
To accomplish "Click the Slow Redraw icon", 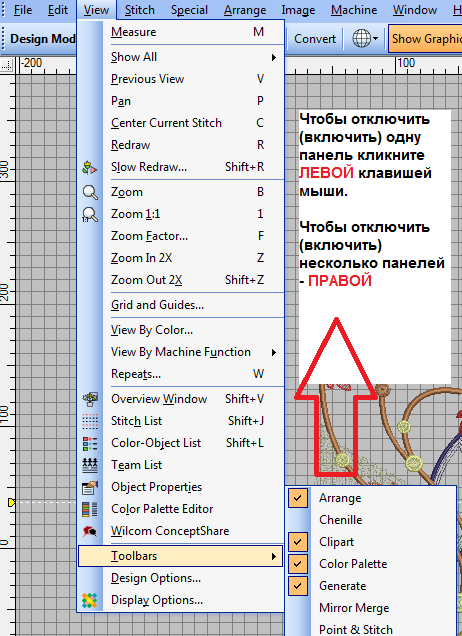I will click(x=90, y=168).
